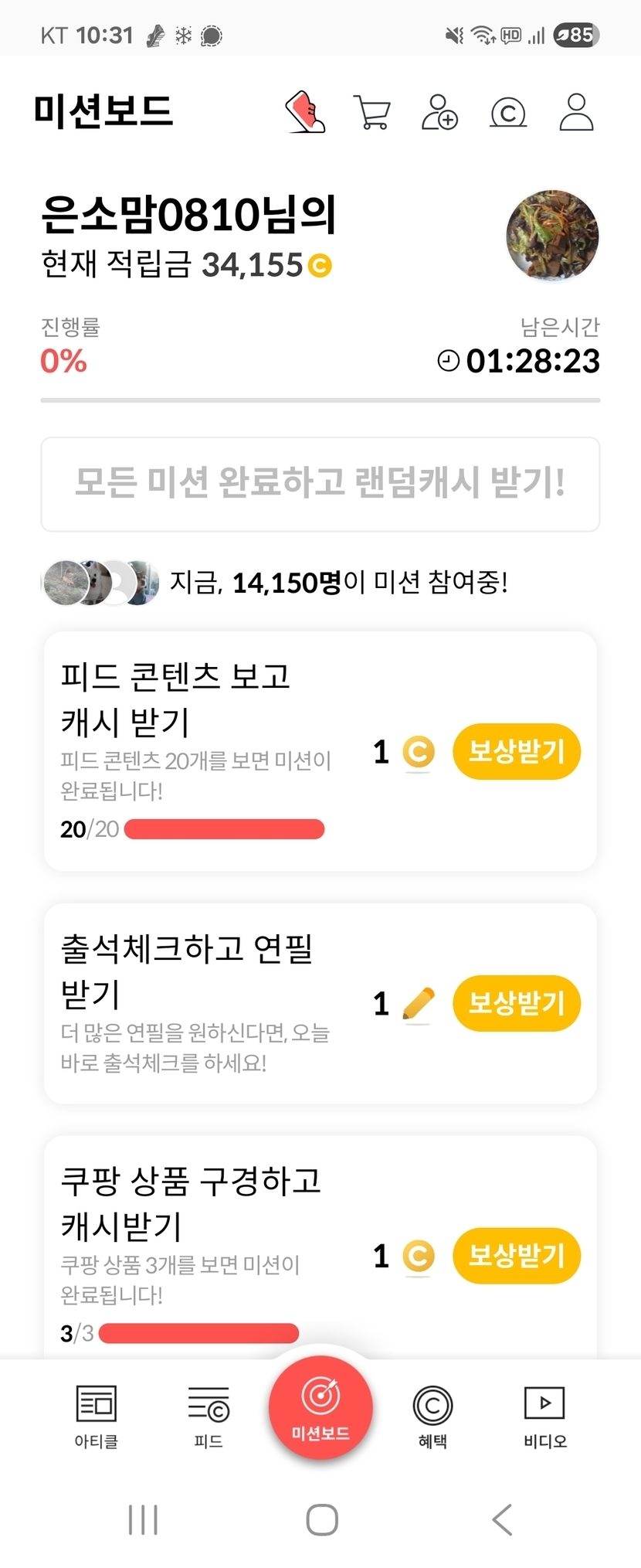Screen dimensions: 641x1568
Task: Claim pencil reward for attendance check
Action: click(516, 1003)
